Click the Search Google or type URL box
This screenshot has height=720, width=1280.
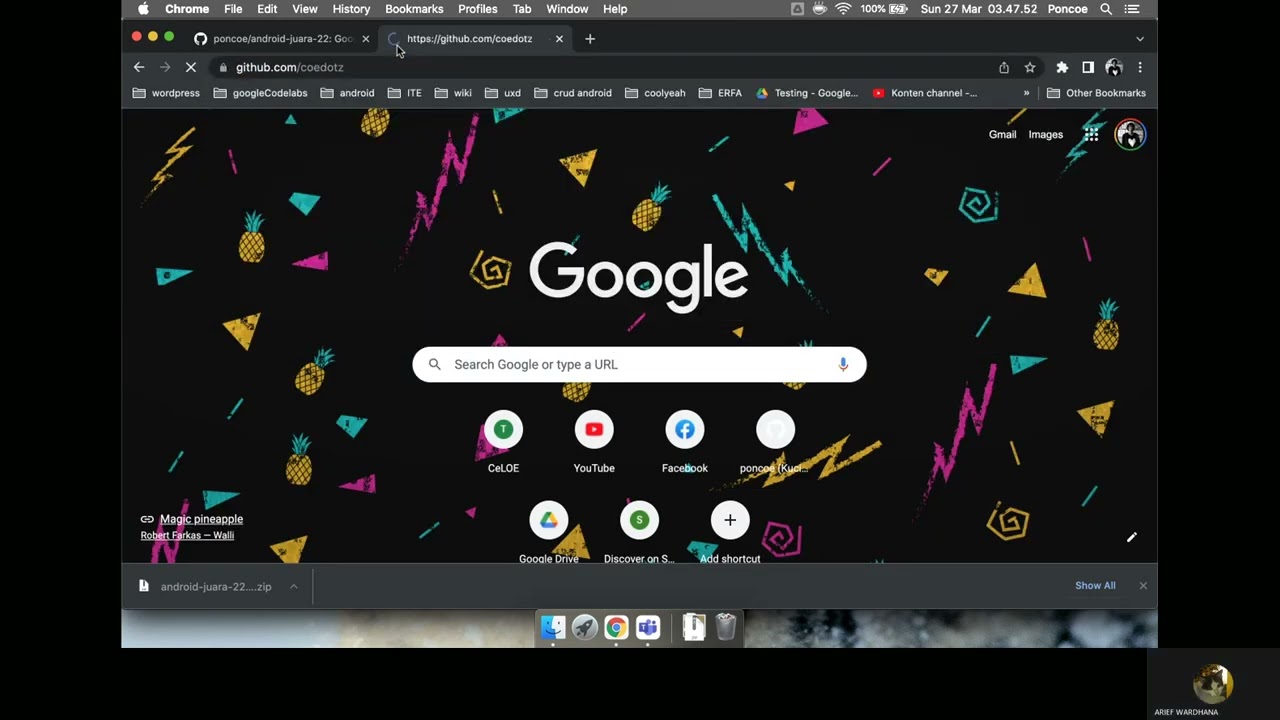639,364
